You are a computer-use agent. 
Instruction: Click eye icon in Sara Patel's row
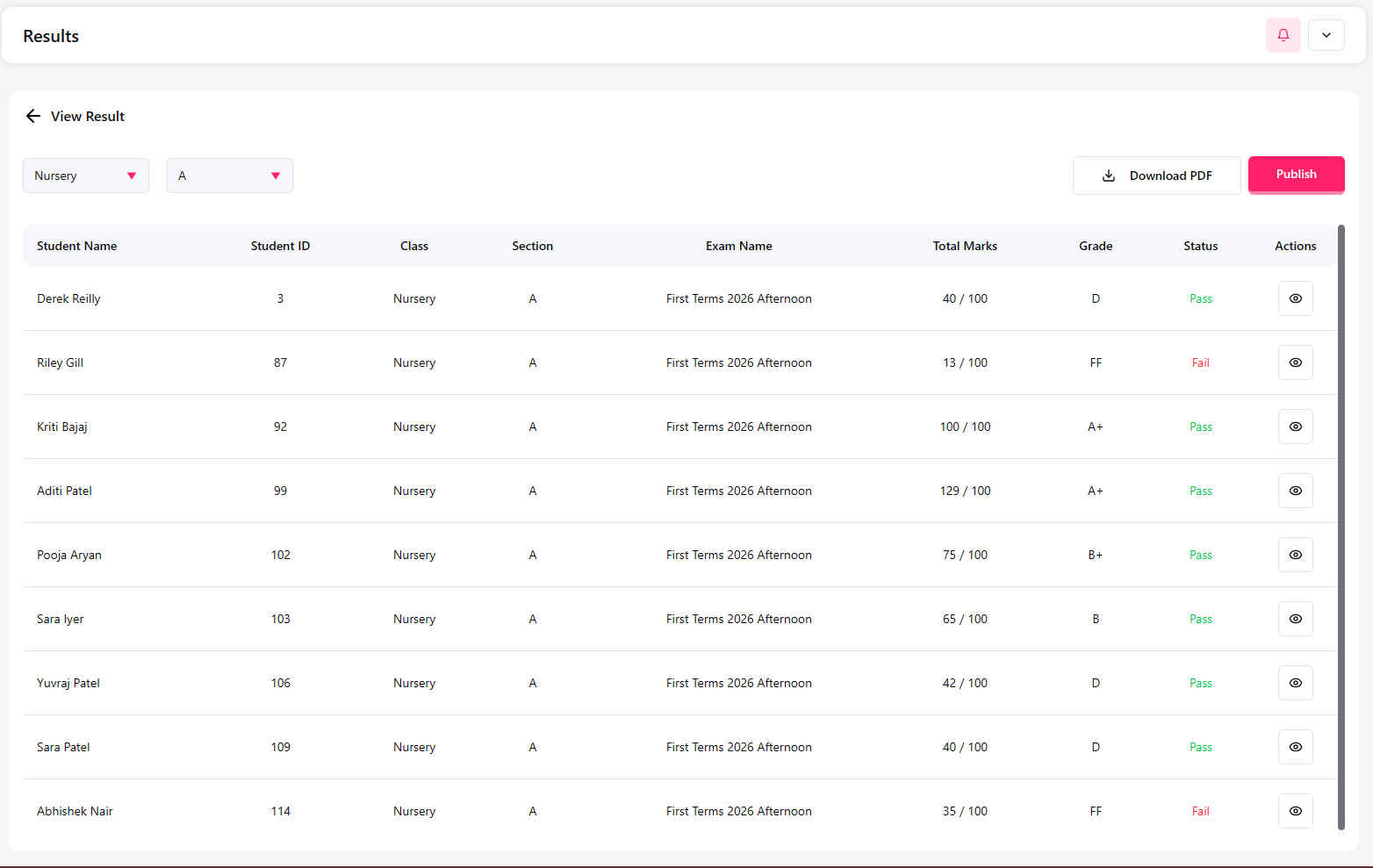(1295, 747)
